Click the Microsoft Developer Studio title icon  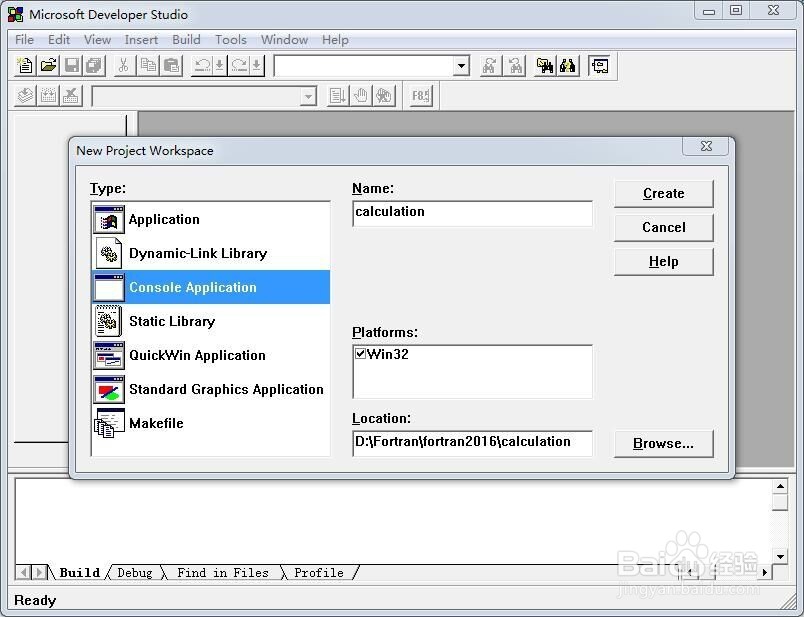[16, 14]
